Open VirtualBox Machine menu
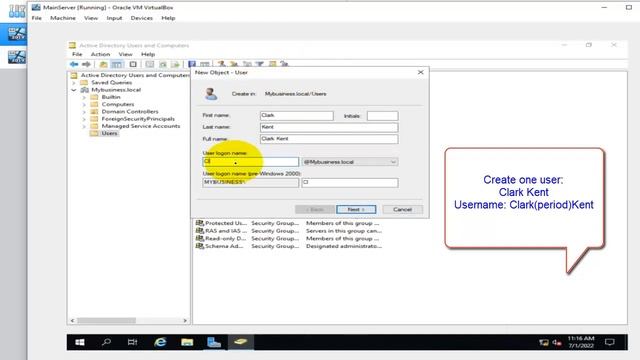Screen dimensions: 640x360 63,18
